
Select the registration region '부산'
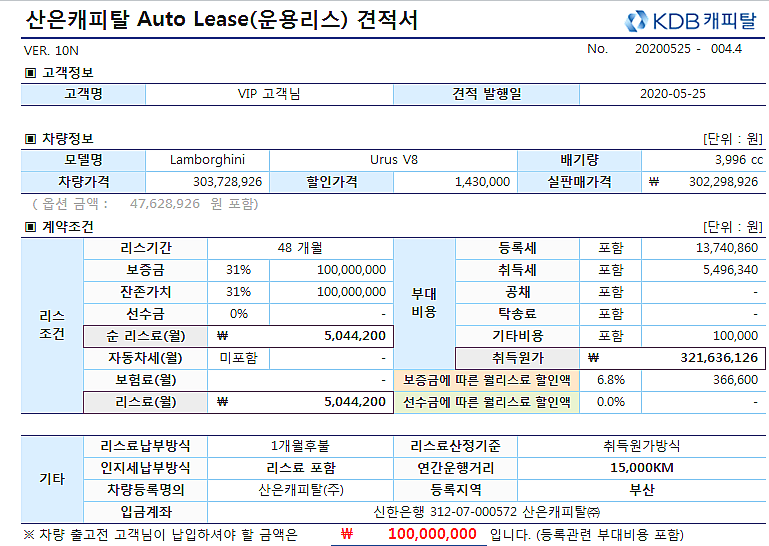coord(641,490)
